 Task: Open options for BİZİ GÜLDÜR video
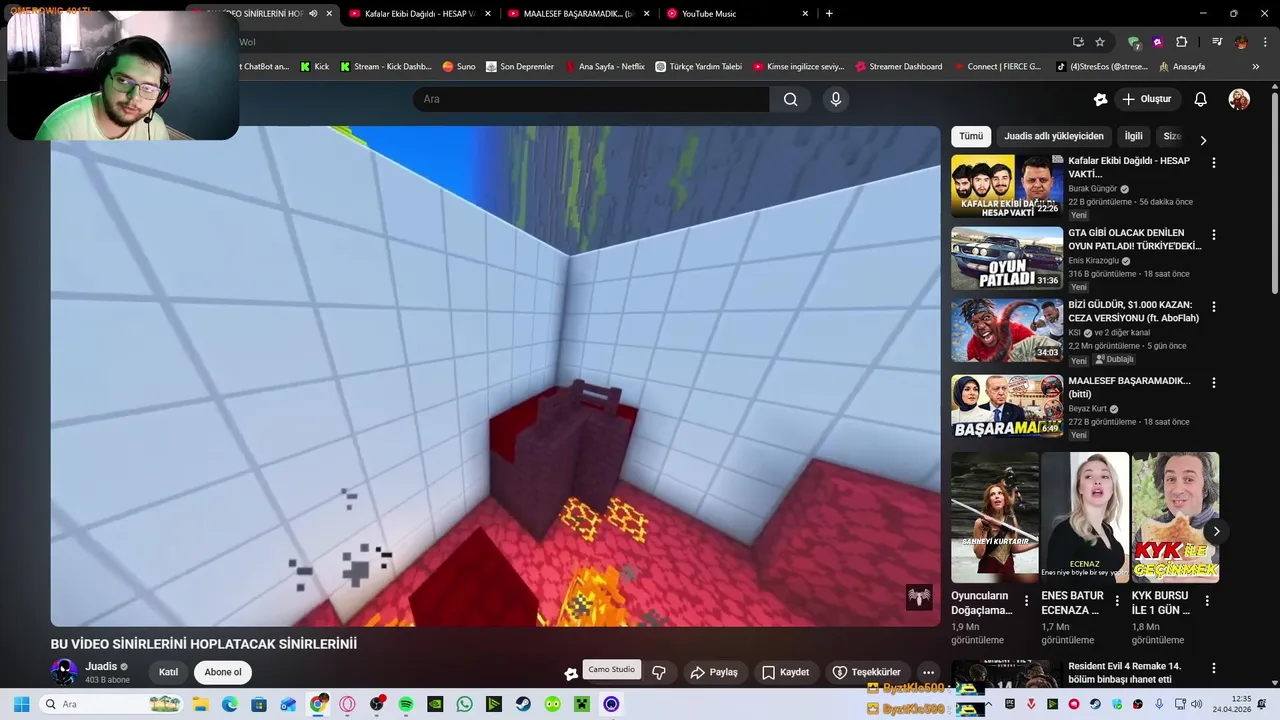1214,307
